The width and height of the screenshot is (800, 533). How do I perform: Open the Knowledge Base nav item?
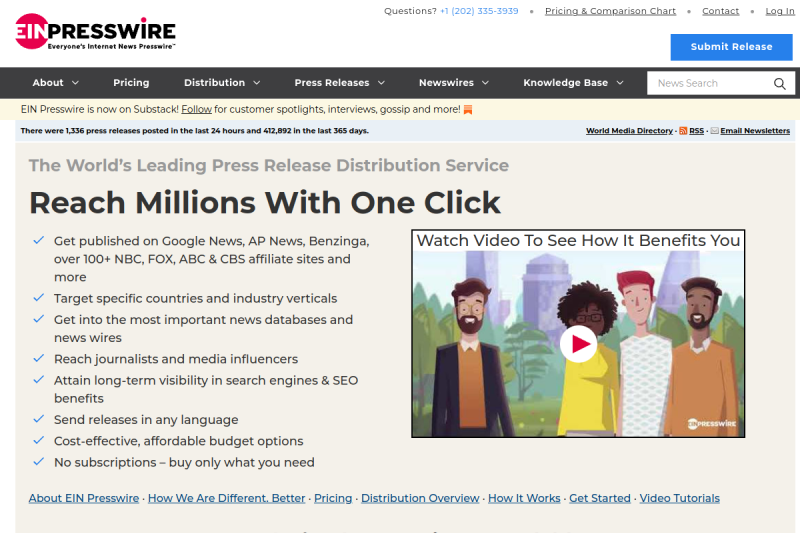565,83
